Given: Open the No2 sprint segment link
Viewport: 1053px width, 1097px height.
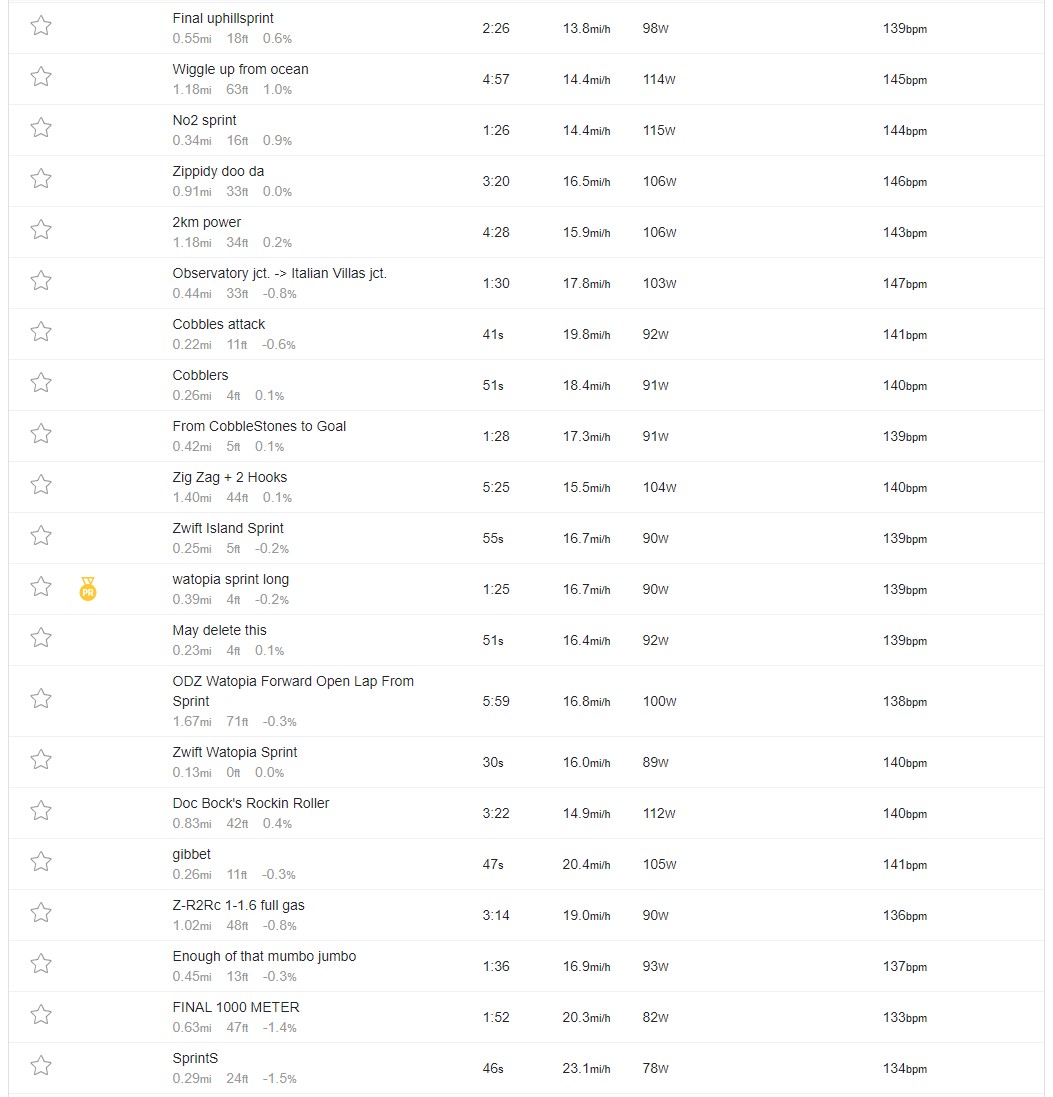Looking at the screenshot, I should coord(204,120).
